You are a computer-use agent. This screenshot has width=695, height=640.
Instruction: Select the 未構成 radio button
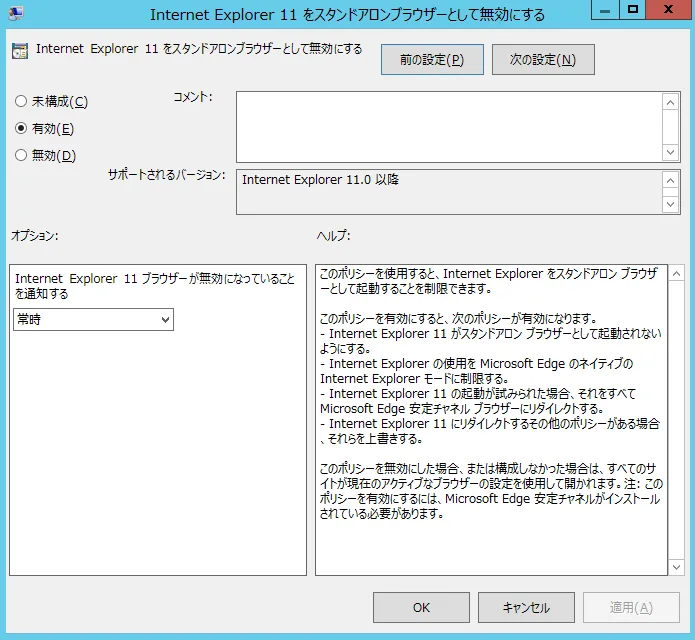[21, 102]
